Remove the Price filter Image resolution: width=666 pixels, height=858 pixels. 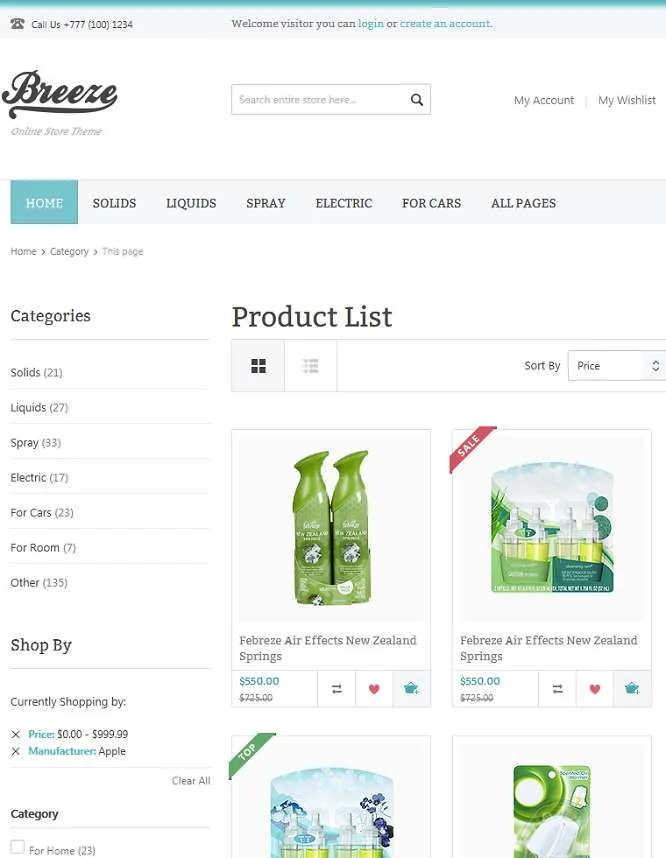(x=16, y=734)
